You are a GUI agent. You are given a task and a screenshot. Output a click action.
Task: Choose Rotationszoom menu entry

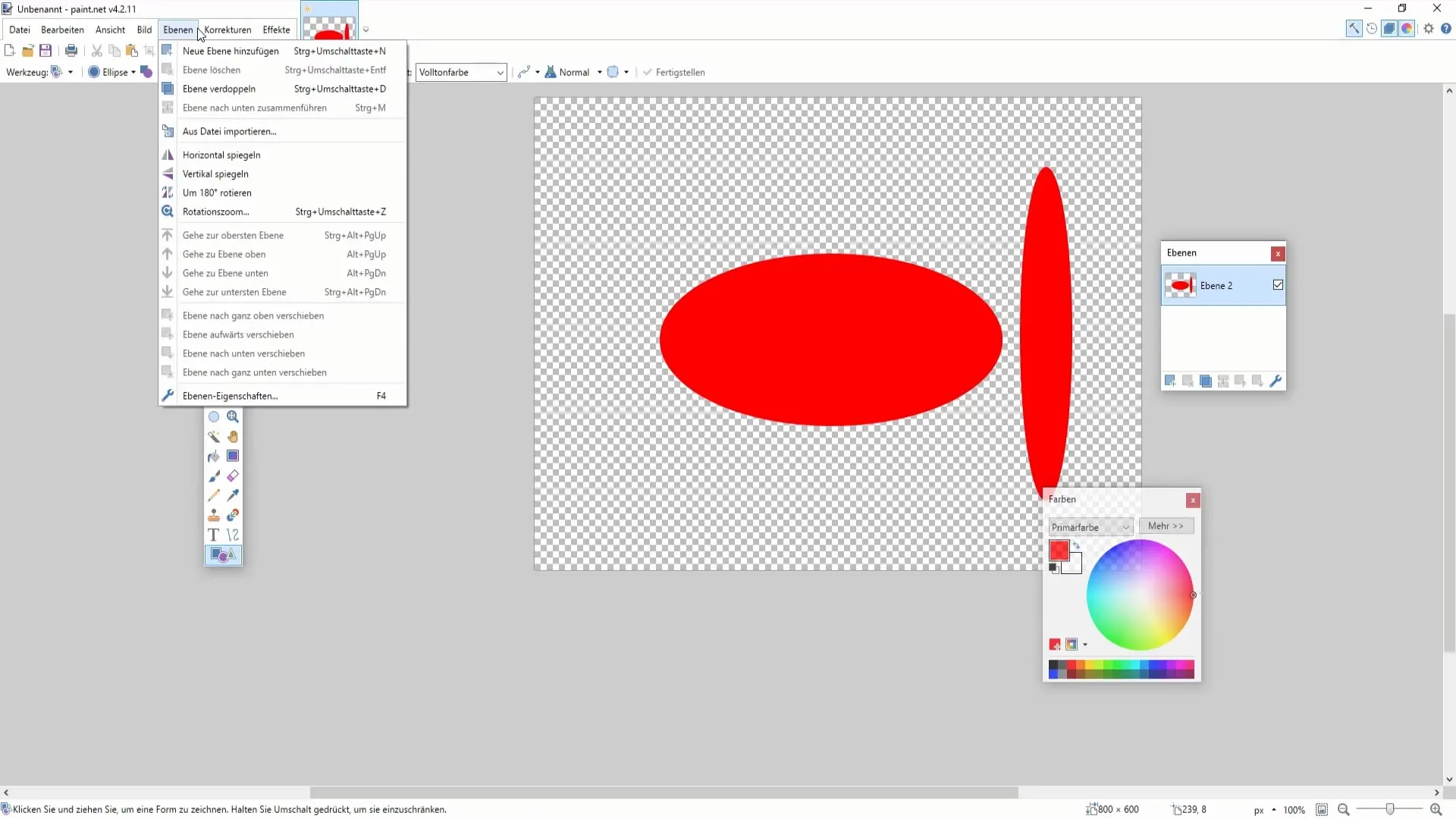(282, 212)
